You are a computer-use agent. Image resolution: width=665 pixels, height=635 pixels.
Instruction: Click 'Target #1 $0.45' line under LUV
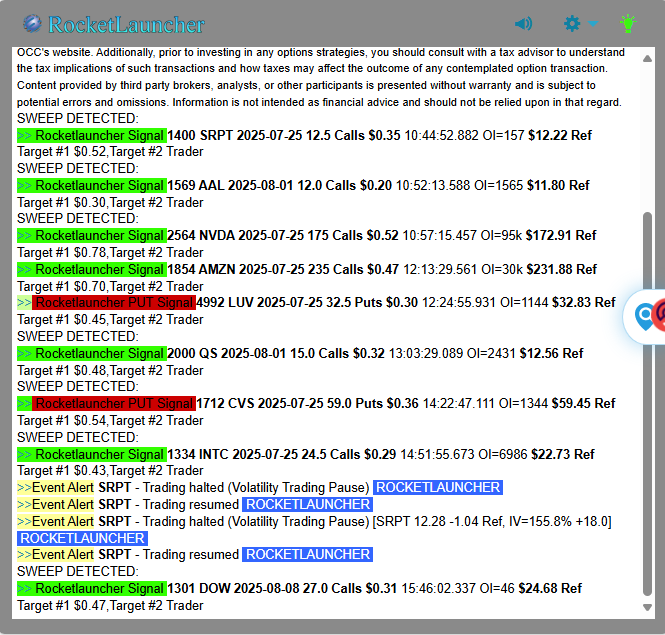tap(110, 319)
